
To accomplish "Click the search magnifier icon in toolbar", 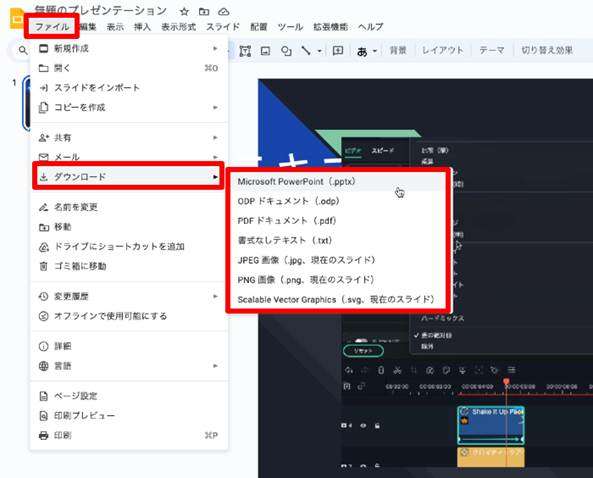I will pos(23,50).
